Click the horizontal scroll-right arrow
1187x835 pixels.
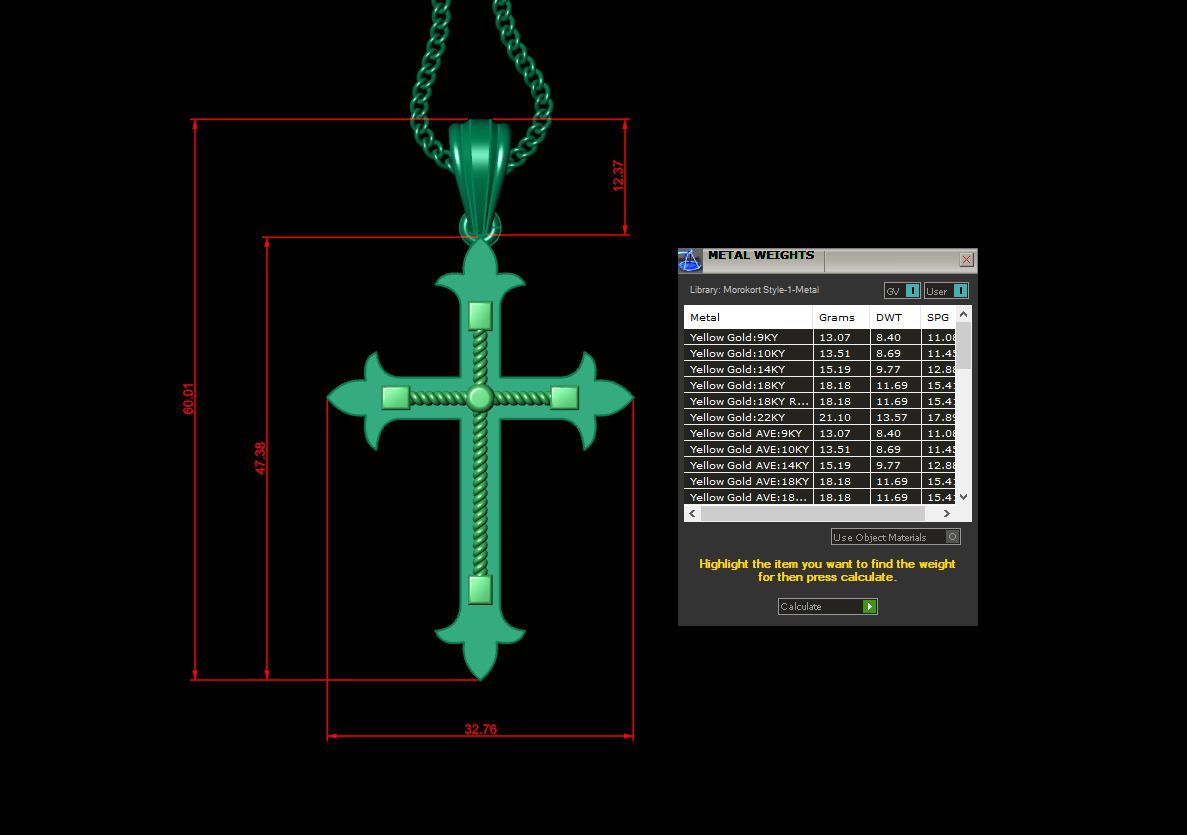coord(947,513)
